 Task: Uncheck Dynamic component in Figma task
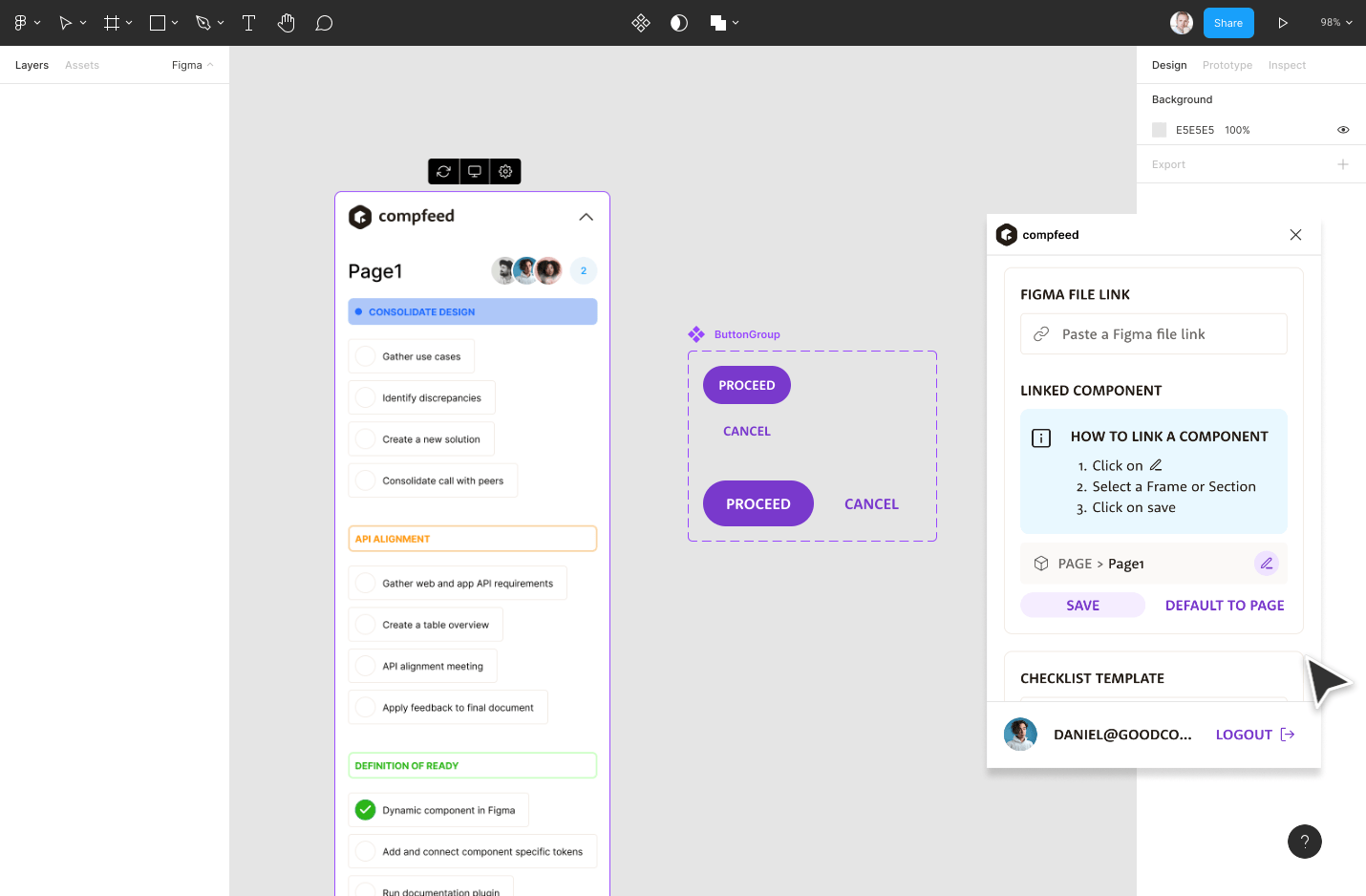pos(366,810)
